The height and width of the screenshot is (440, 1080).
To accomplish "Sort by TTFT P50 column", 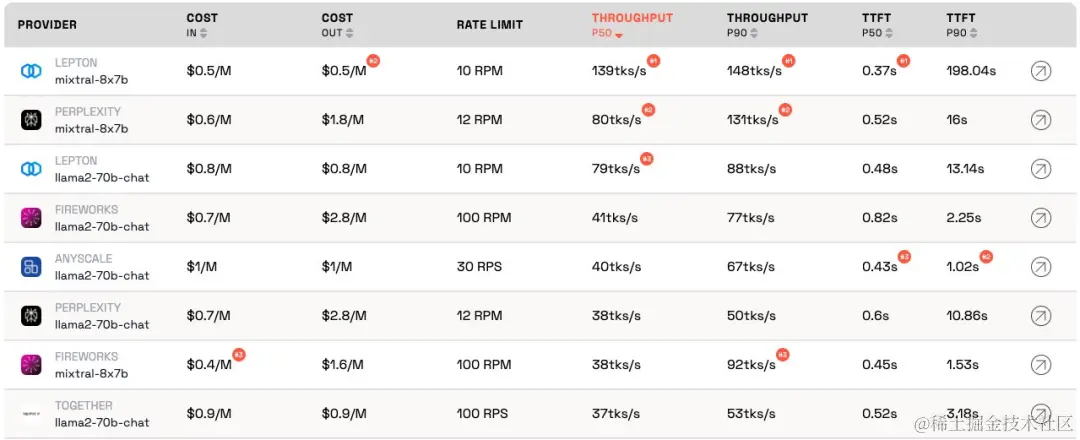I will (879, 25).
